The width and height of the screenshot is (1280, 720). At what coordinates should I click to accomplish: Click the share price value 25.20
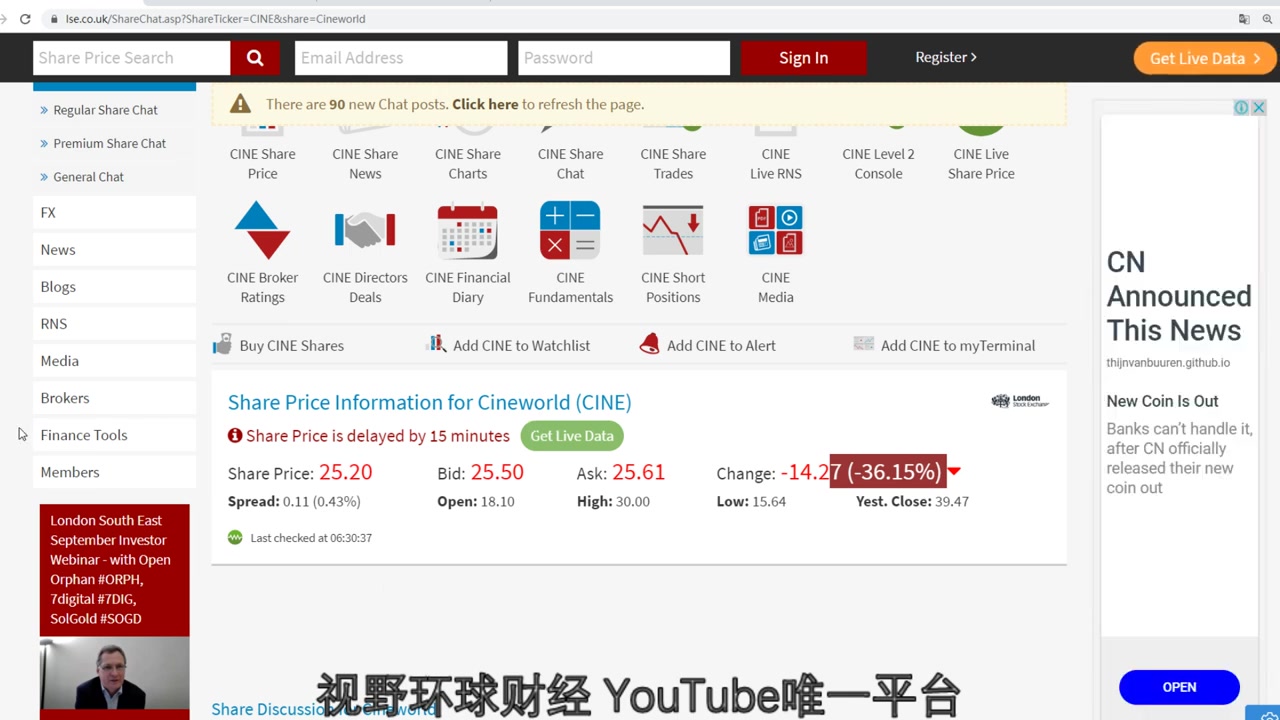345,472
